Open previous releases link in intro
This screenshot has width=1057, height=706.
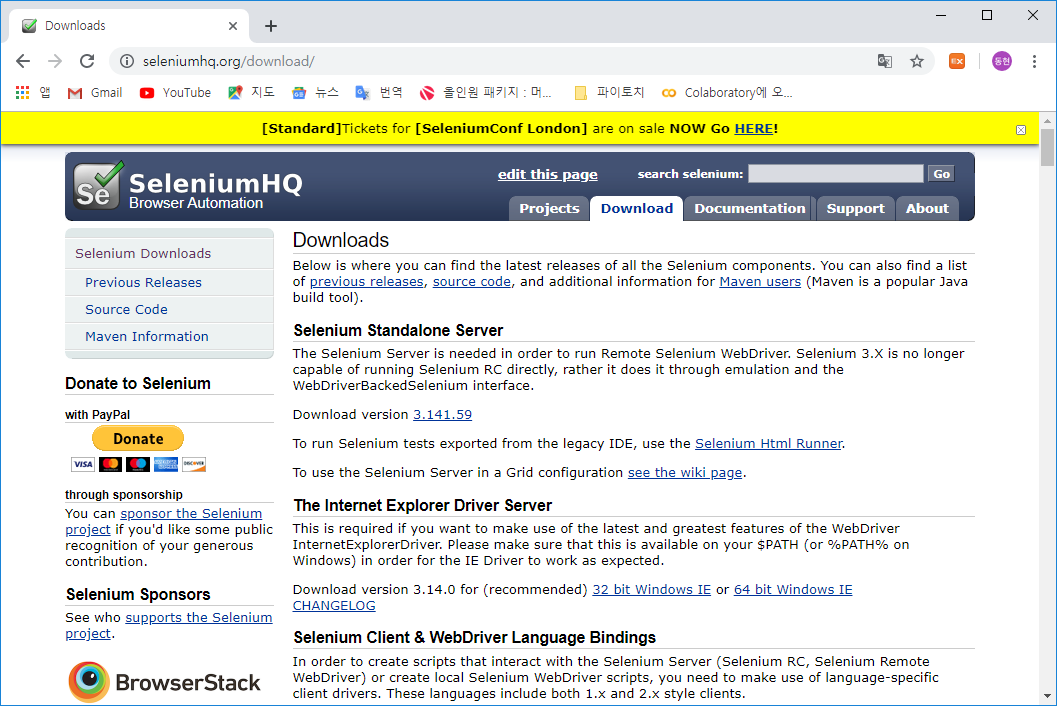367,282
